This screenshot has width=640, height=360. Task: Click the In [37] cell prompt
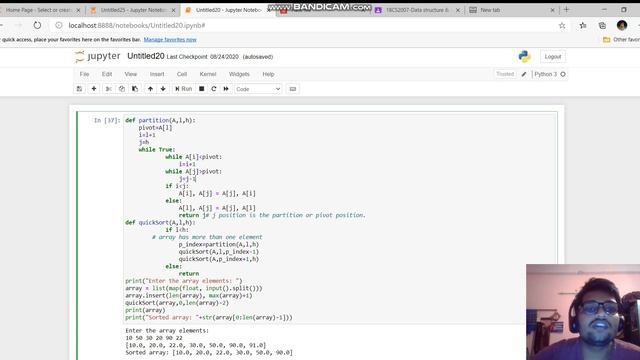click(x=107, y=120)
